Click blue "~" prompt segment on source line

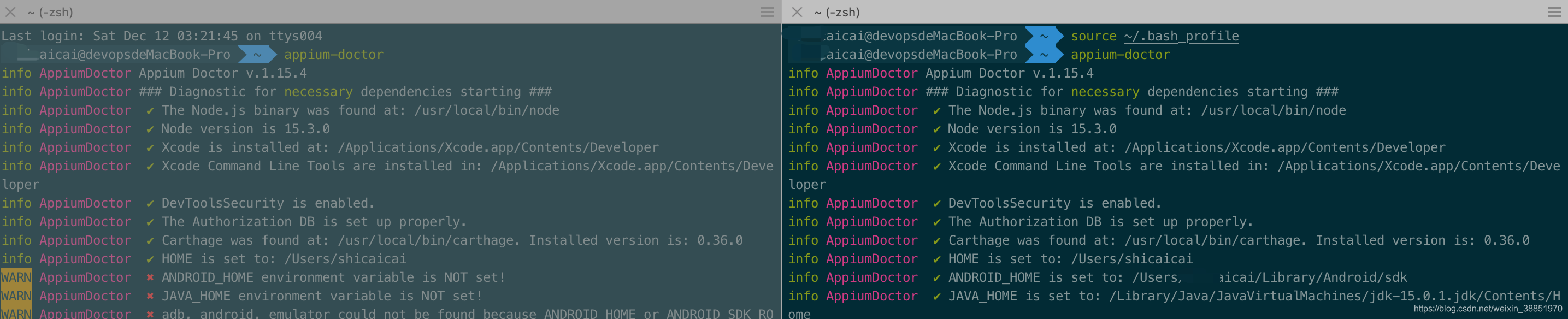pos(1044,36)
